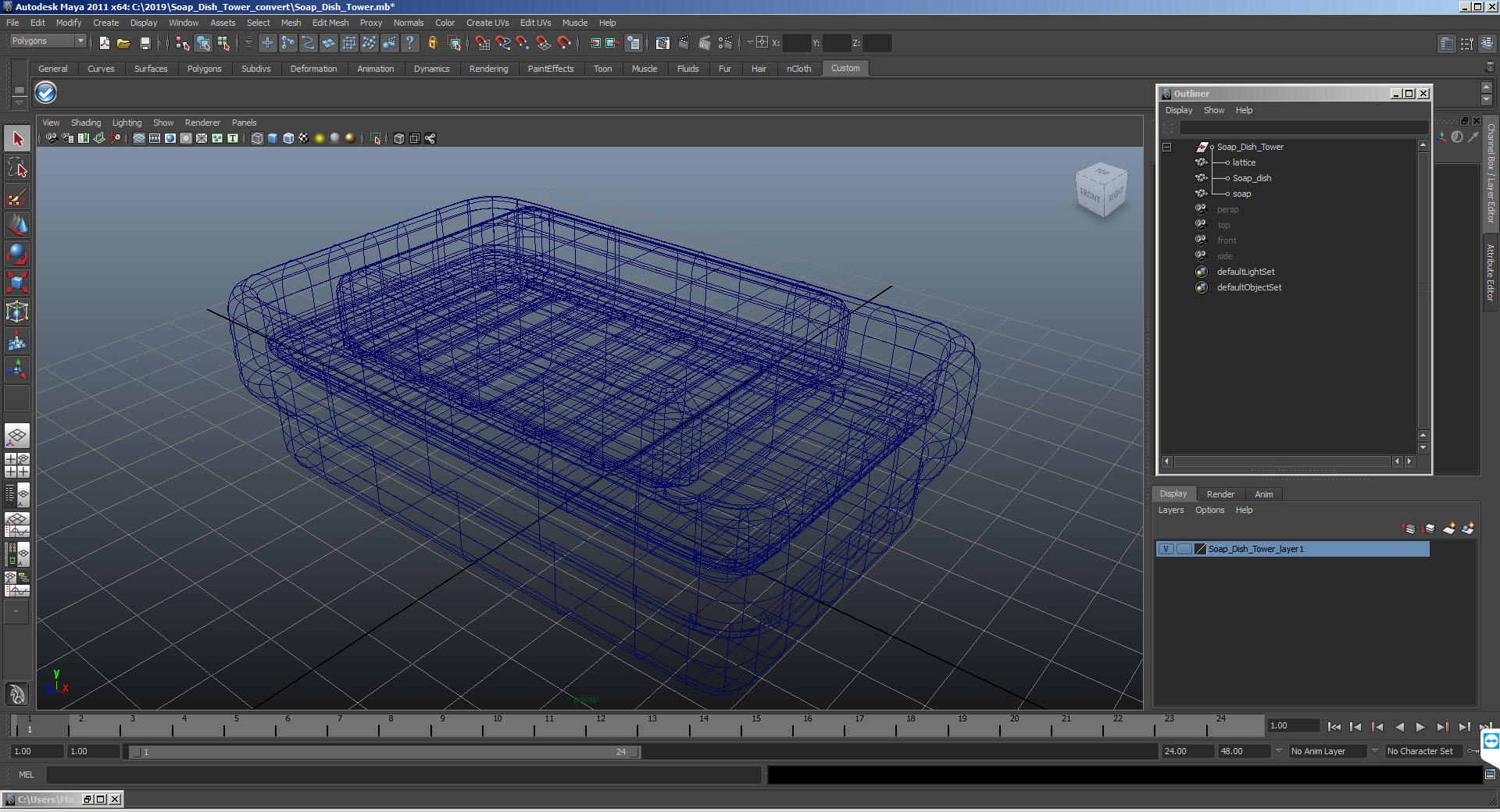Toggle Select by component type mode

click(x=223, y=44)
